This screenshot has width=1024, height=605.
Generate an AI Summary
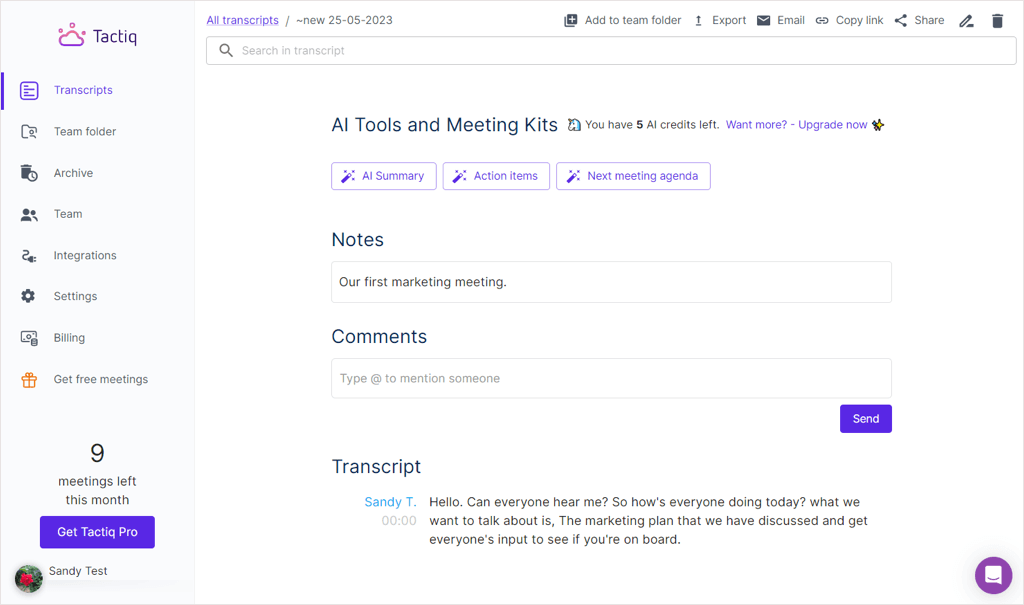pyautogui.click(x=383, y=176)
